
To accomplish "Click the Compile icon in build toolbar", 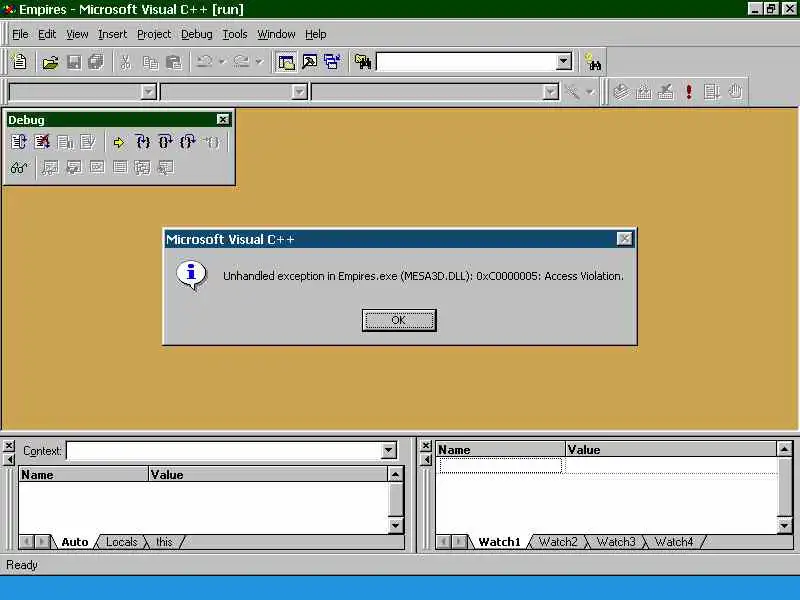I will click(x=621, y=92).
